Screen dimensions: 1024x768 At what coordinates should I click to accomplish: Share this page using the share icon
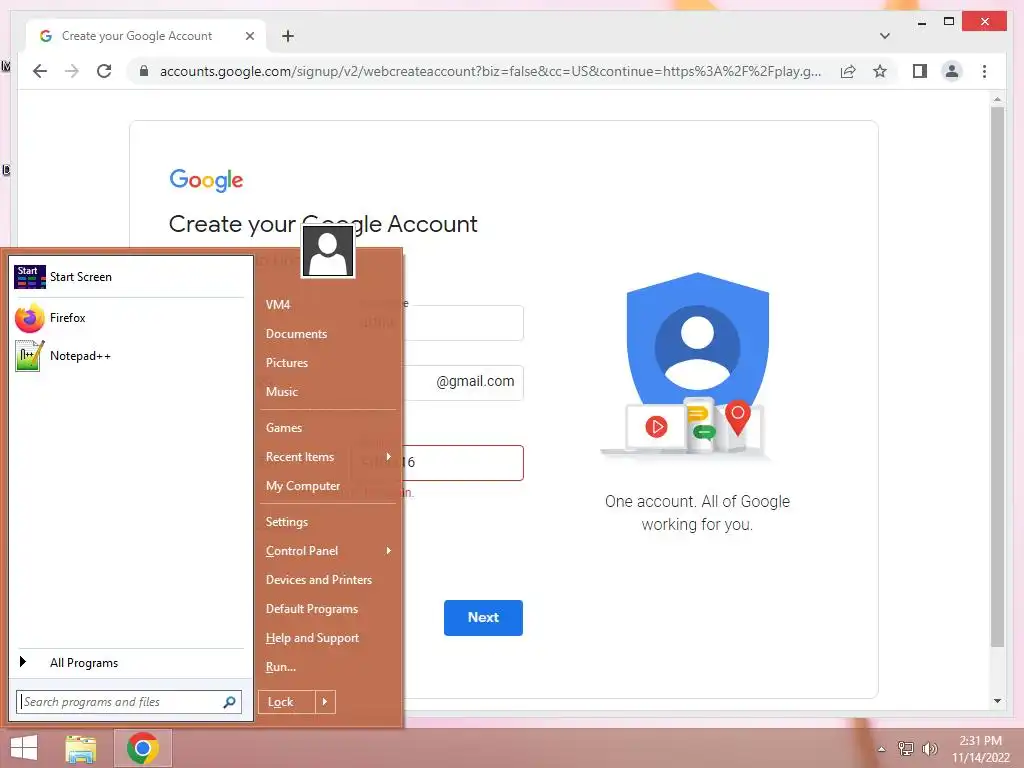coord(848,71)
